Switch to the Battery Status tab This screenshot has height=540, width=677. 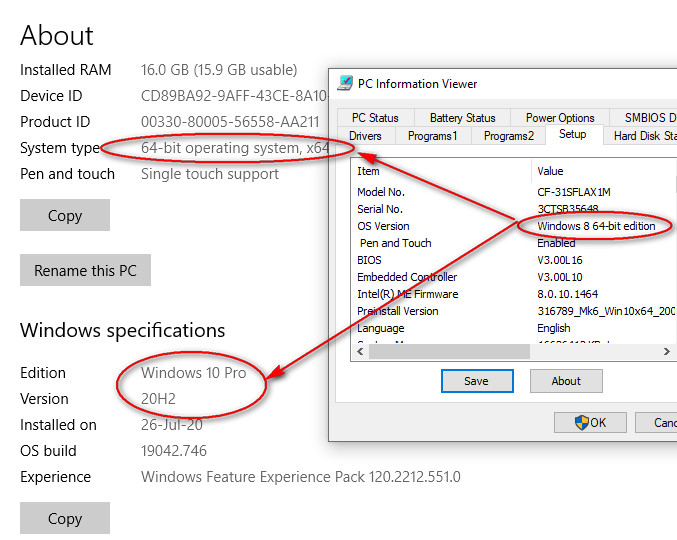click(462, 117)
